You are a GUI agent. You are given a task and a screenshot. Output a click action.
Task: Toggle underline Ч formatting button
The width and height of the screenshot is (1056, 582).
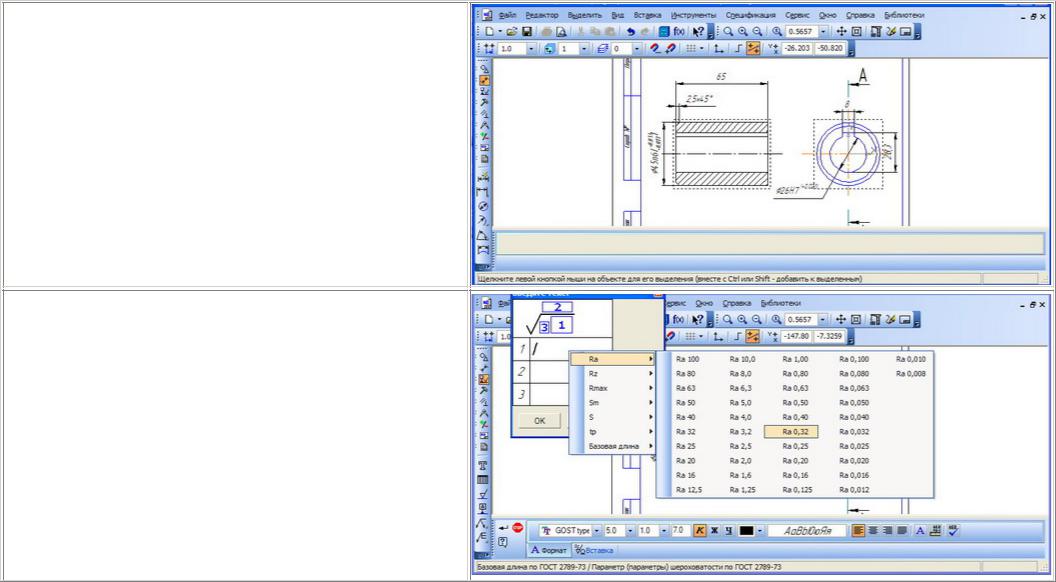click(x=729, y=531)
